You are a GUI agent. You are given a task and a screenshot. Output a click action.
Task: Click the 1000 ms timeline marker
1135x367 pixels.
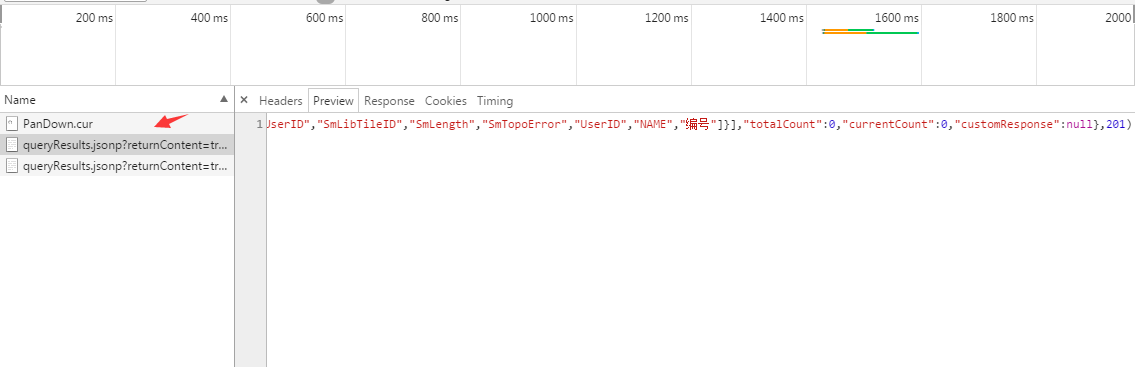(552, 18)
